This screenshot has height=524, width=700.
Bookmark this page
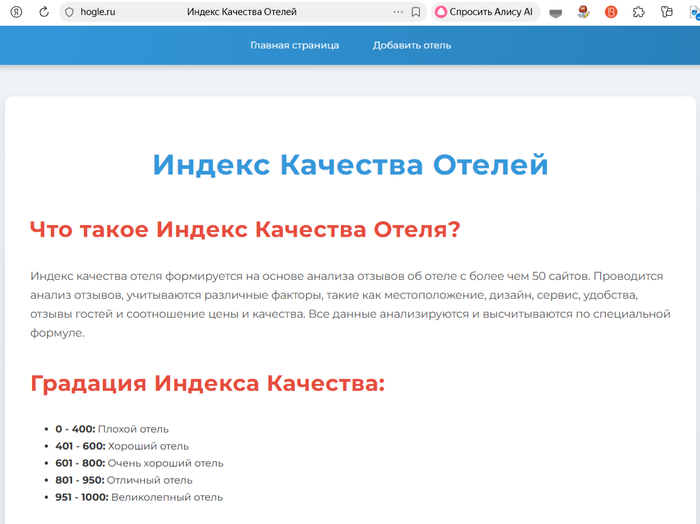(x=416, y=12)
